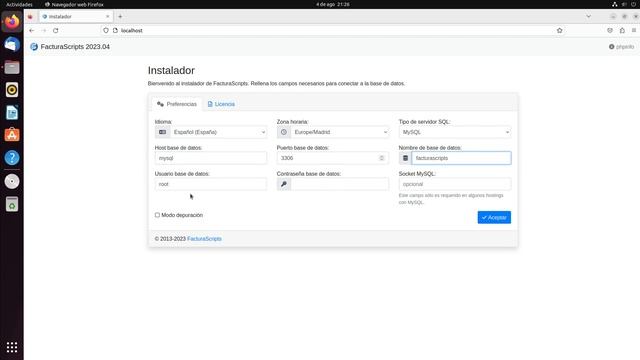
Task: Focus the Host base de datos field
Action: [211, 158]
